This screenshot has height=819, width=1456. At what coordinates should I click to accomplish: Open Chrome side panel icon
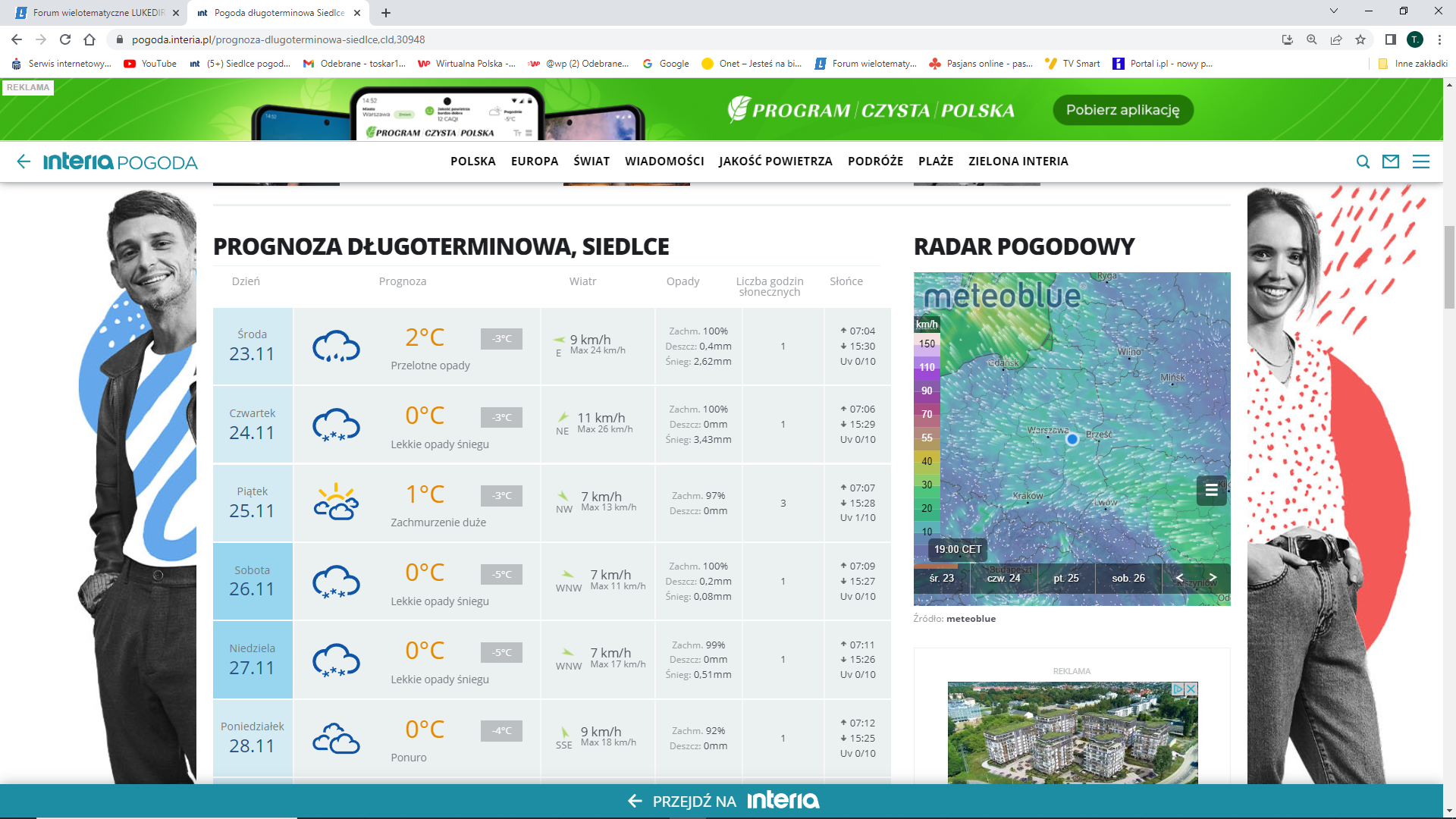[x=1390, y=39]
